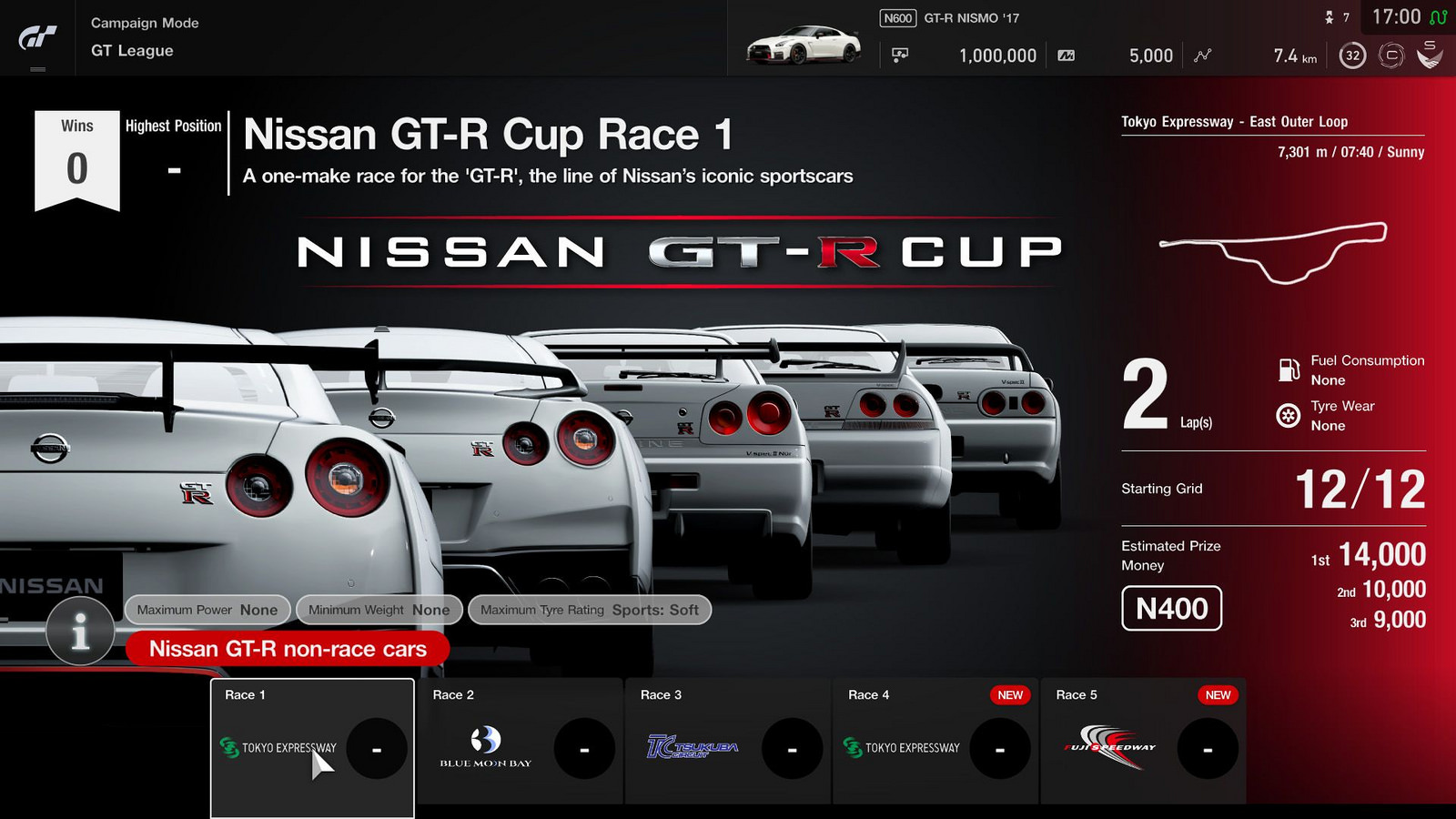Click the 'Nissan GT-R non-race cars' banner

288,649
